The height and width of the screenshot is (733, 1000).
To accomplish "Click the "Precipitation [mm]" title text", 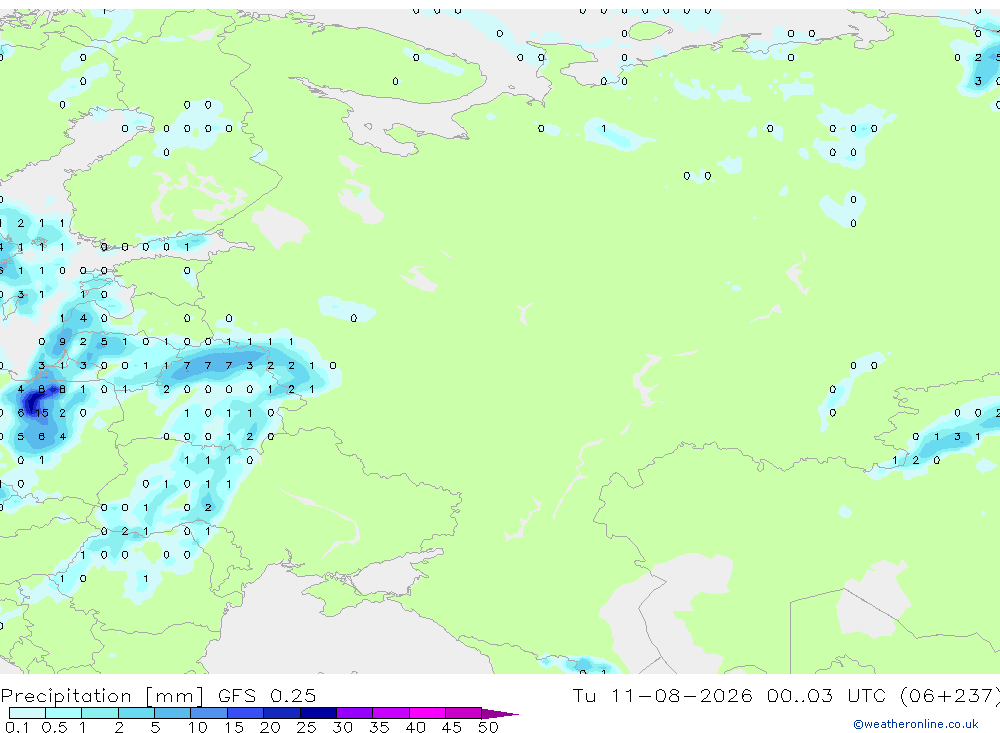I will (102, 696).
